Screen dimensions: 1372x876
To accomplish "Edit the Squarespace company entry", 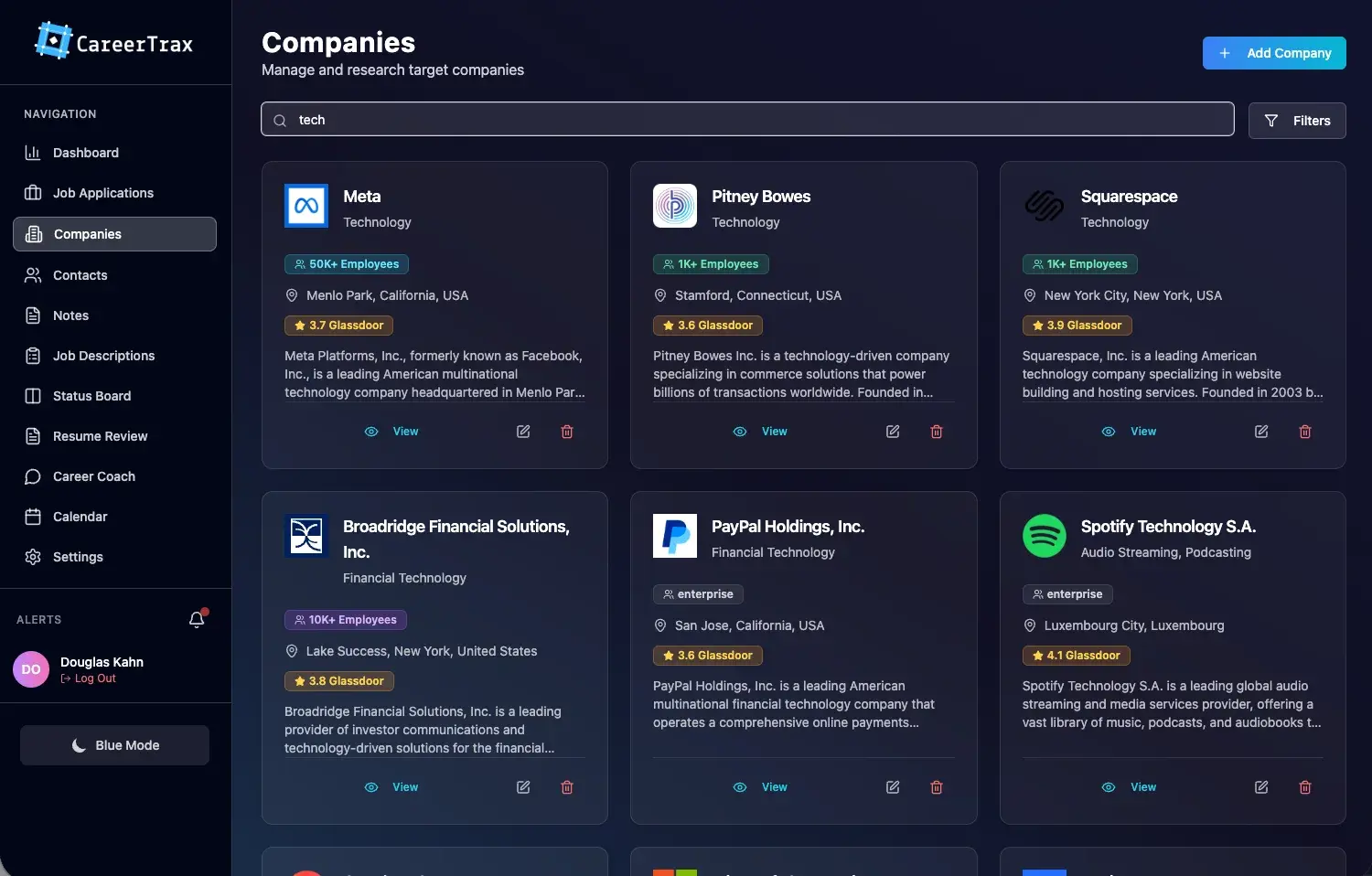I will tap(1260, 432).
